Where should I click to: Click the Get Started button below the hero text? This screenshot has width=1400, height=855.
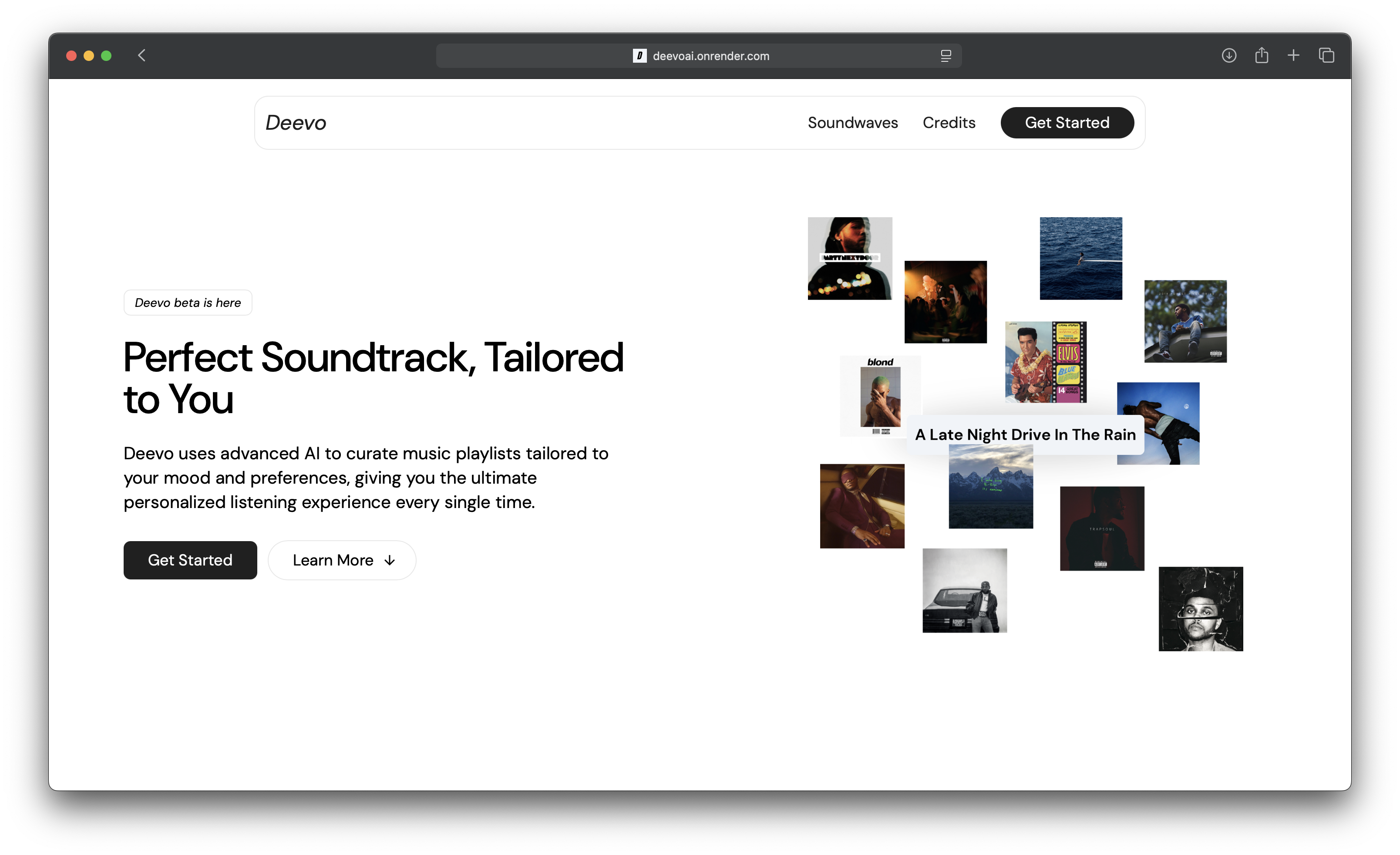[x=190, y=560]
